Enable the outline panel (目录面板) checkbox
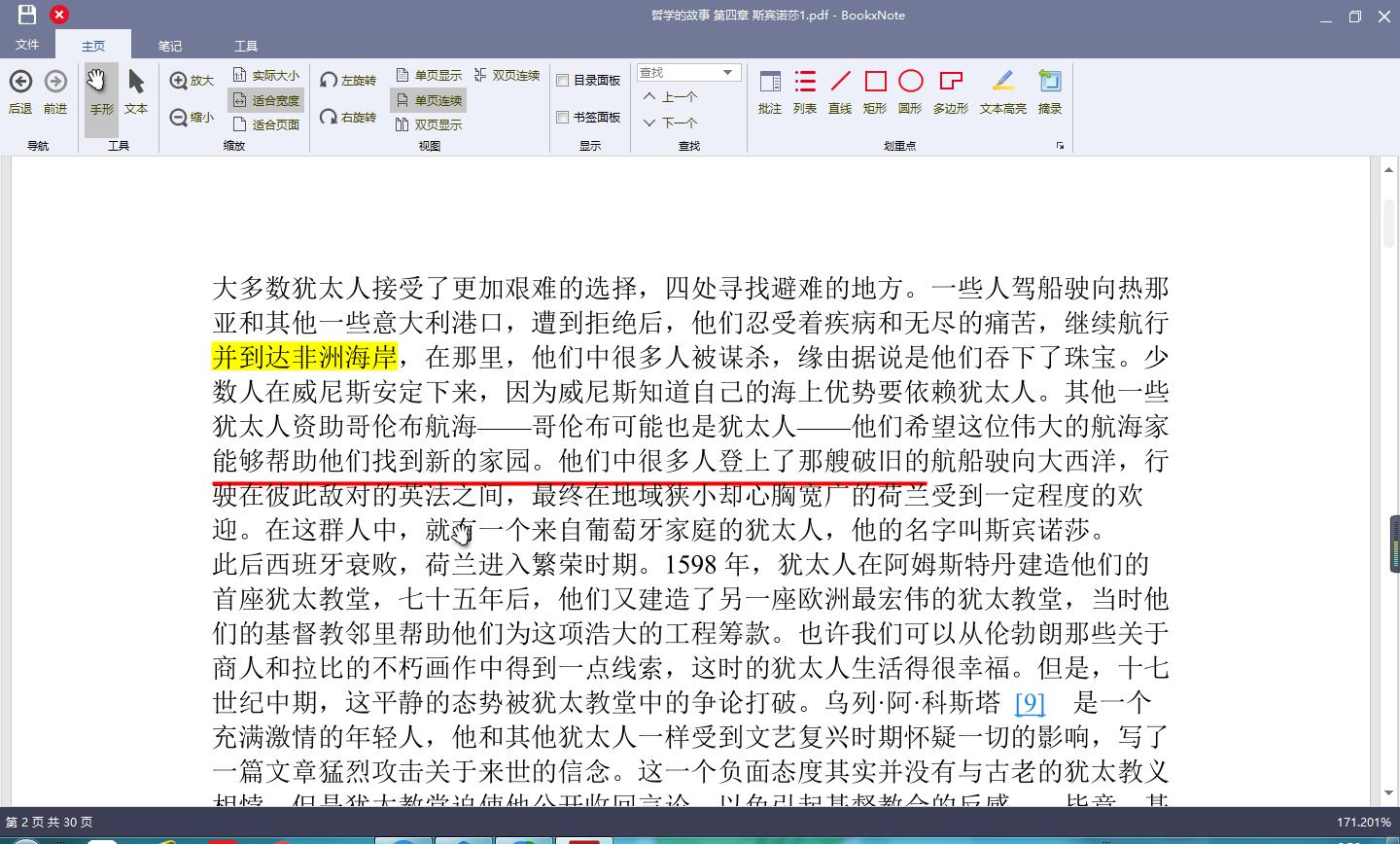Image resolution: width=1400 pixels, height=844 pixels. pos(562,81)
